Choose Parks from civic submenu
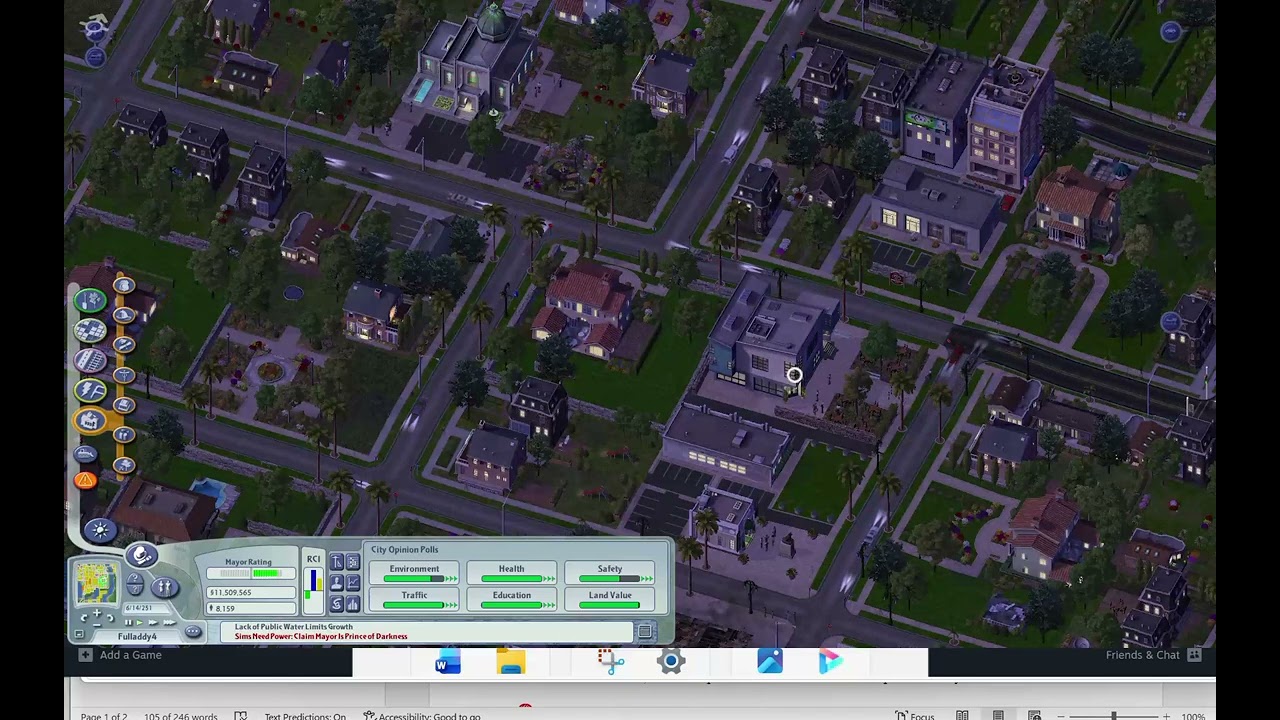 coord(124,465)
